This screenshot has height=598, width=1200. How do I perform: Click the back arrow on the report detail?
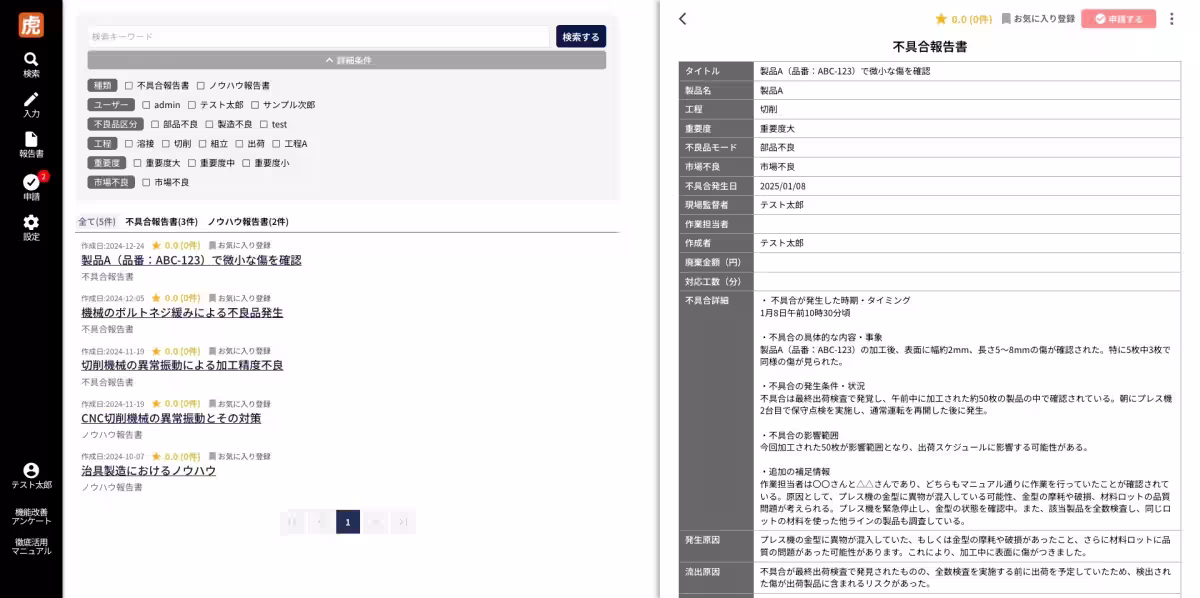[x=683, y=19]
